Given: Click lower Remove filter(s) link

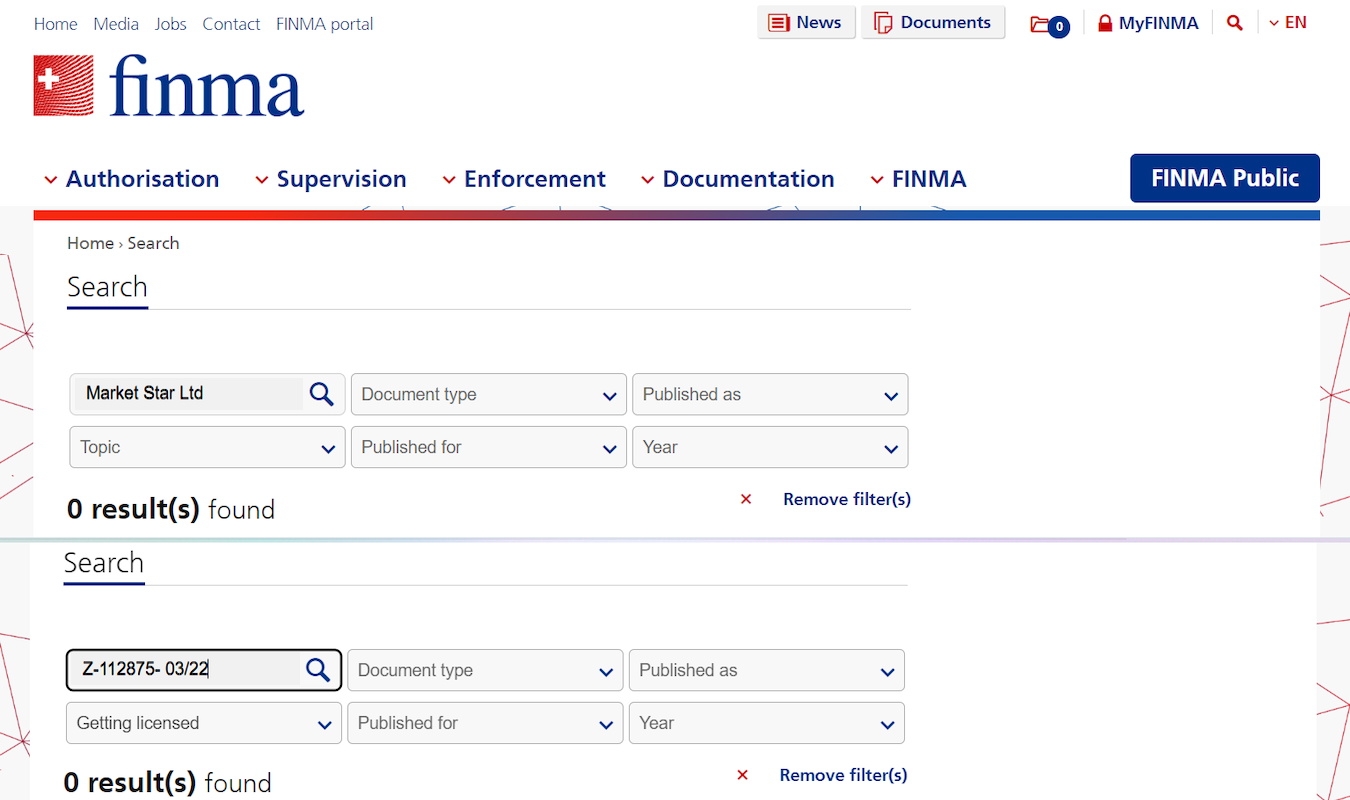Looking at the screenshot, I should [843, 775].
